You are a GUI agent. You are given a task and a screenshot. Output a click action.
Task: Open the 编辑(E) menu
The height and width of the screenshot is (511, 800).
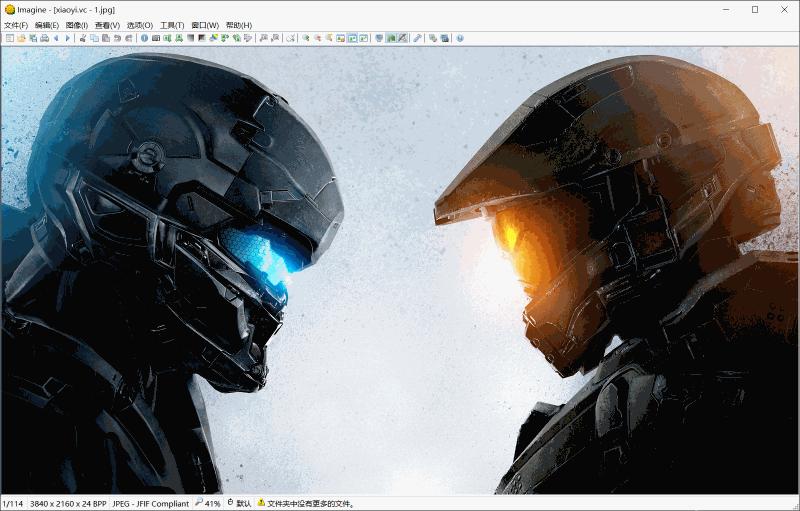(x=47, y=25)
